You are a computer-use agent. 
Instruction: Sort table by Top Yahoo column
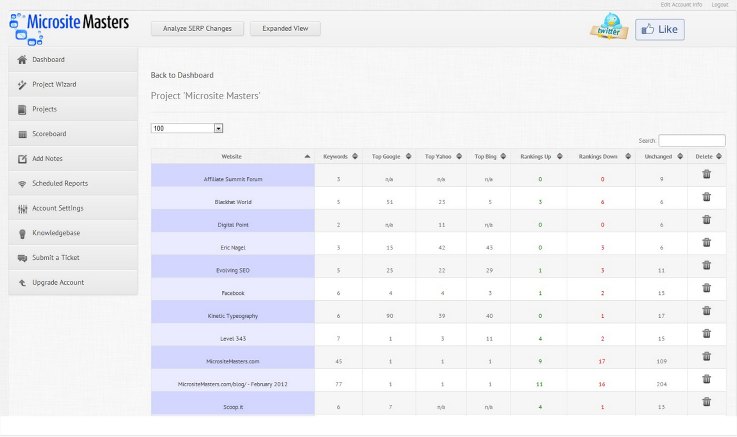point(441,156)
